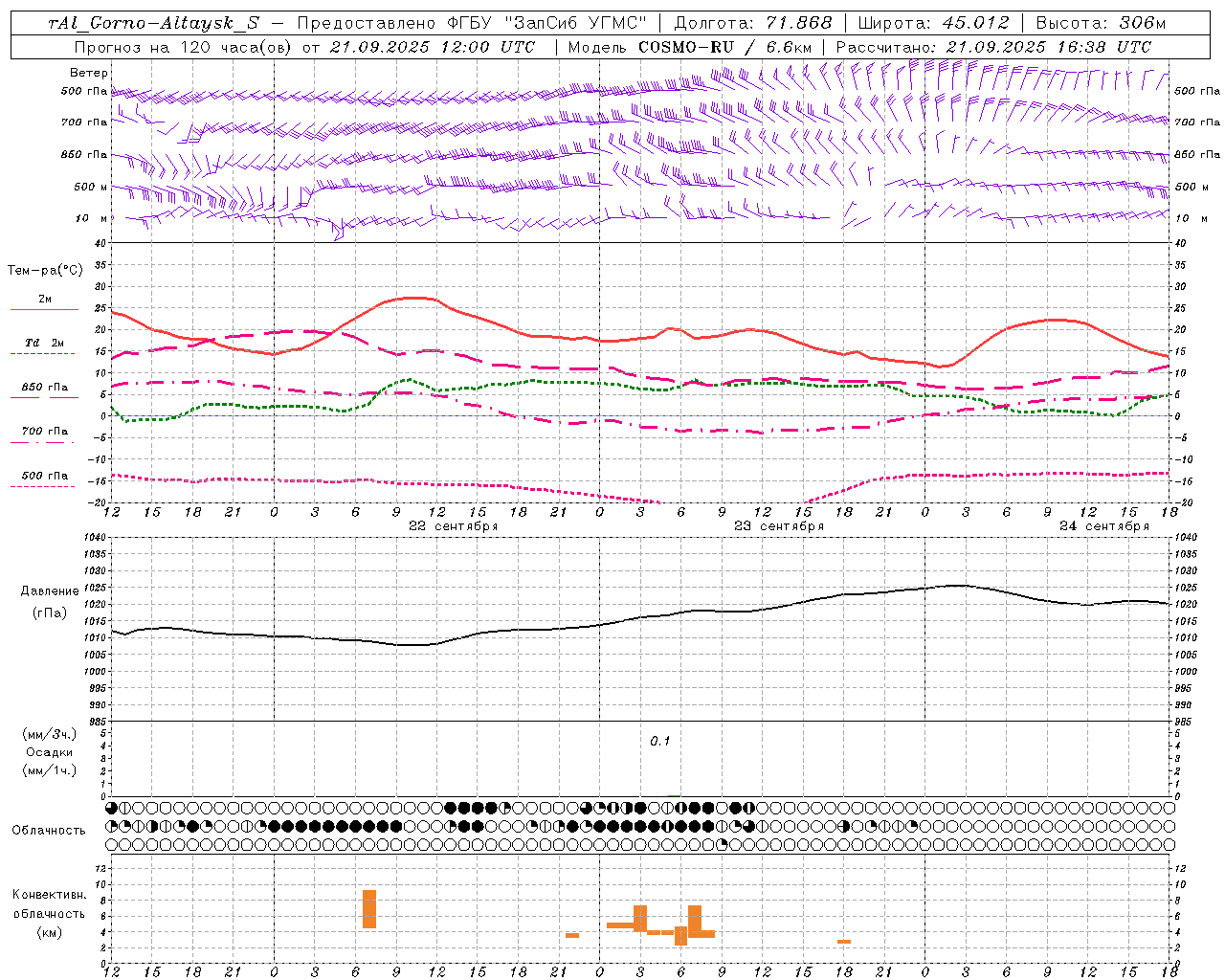Click the '500 м' wind level label on the left
The width and height of the screenshot is (1225, 980).
pos(91,187)
